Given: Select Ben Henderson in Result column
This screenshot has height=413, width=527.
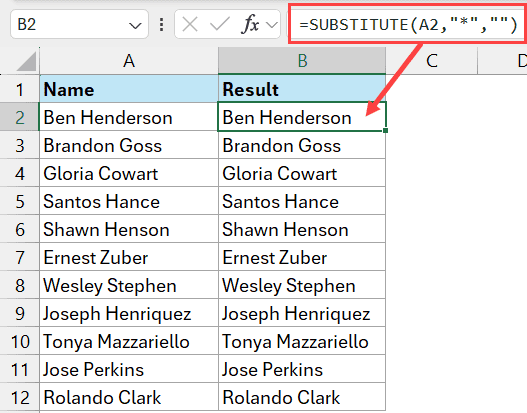Looking at the screenshot, I should (302, 117).
